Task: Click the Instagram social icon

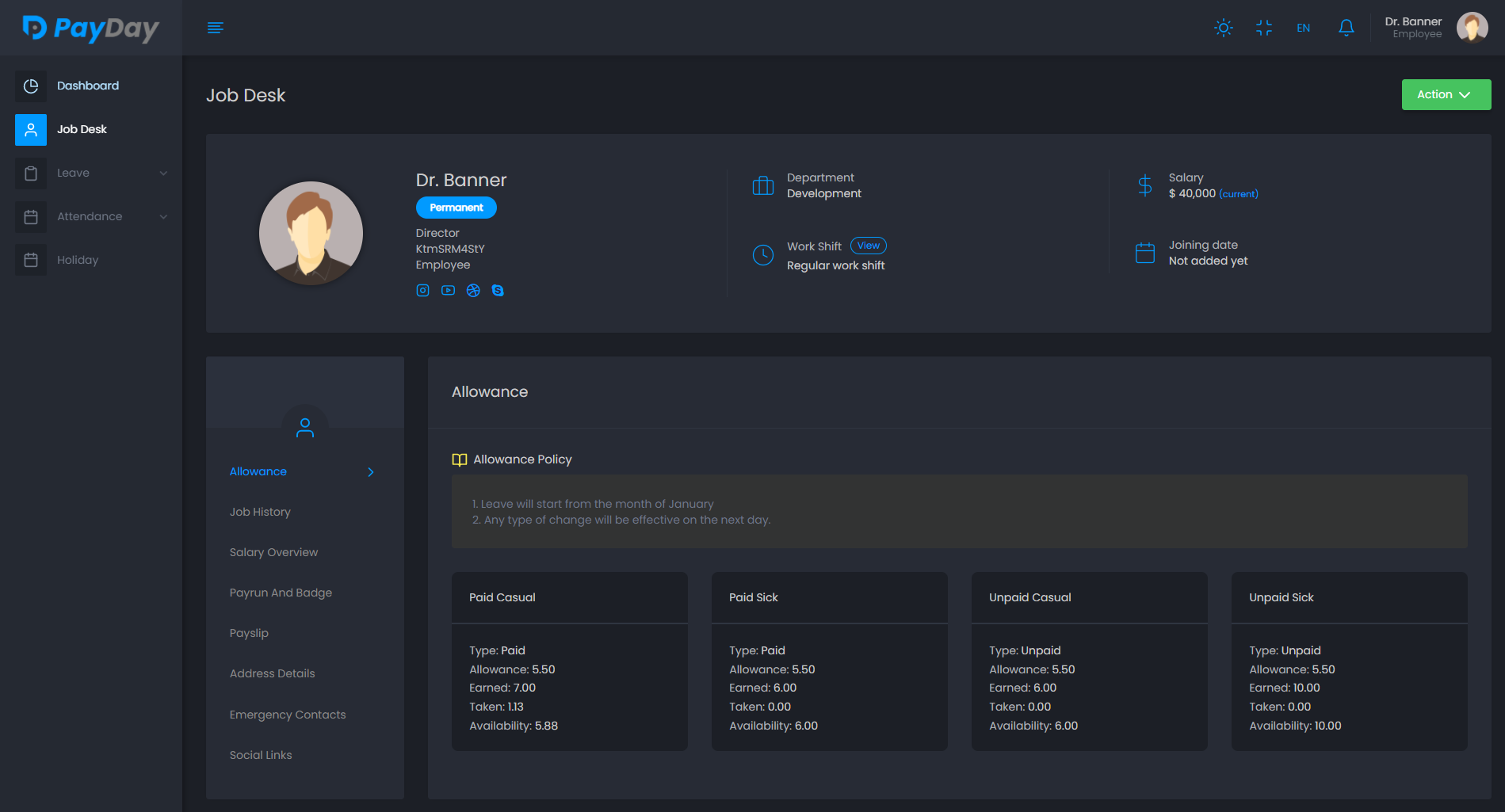Action: [422, 291]
